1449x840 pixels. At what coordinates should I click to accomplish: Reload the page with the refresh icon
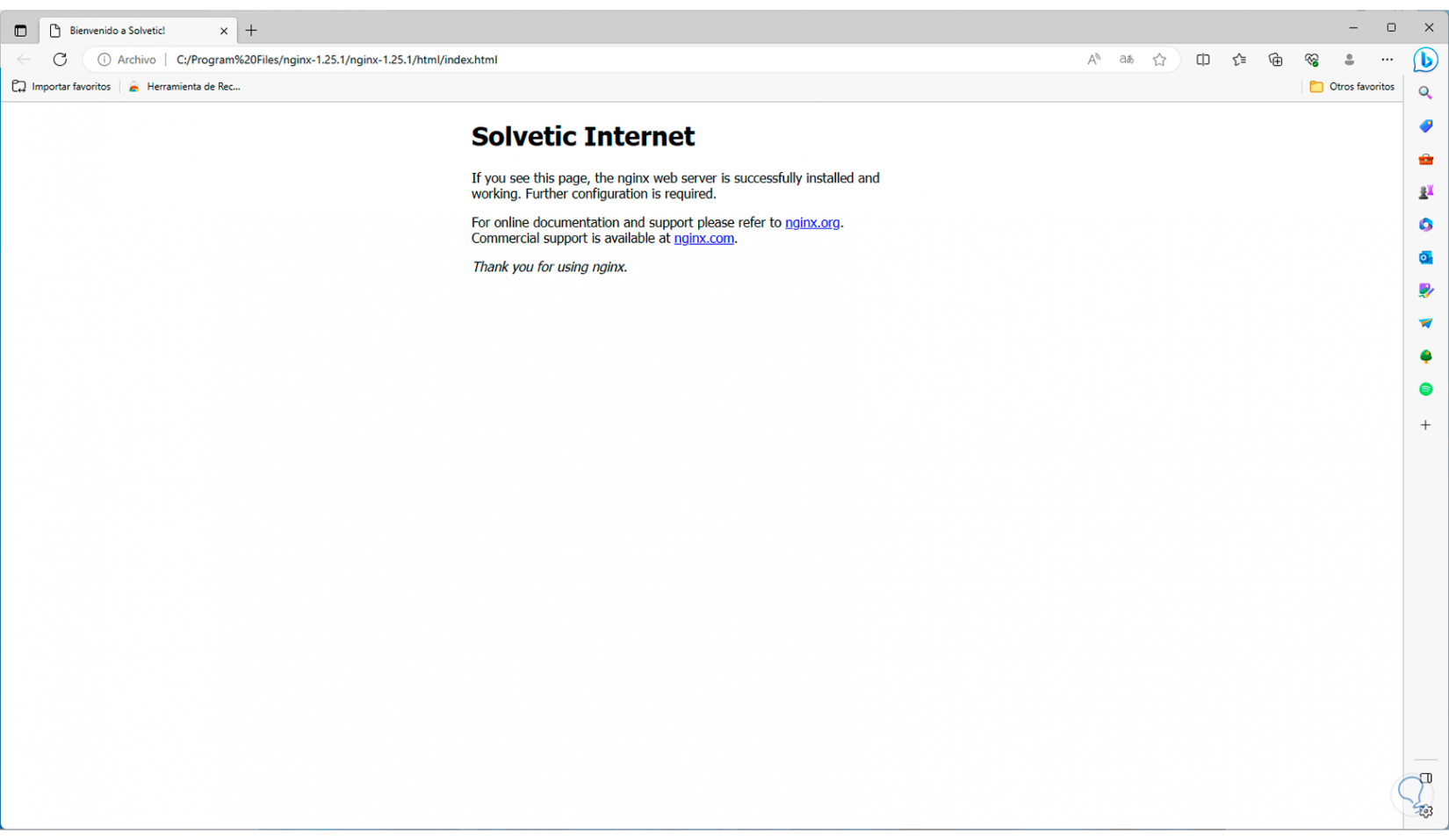coord(60,60)
